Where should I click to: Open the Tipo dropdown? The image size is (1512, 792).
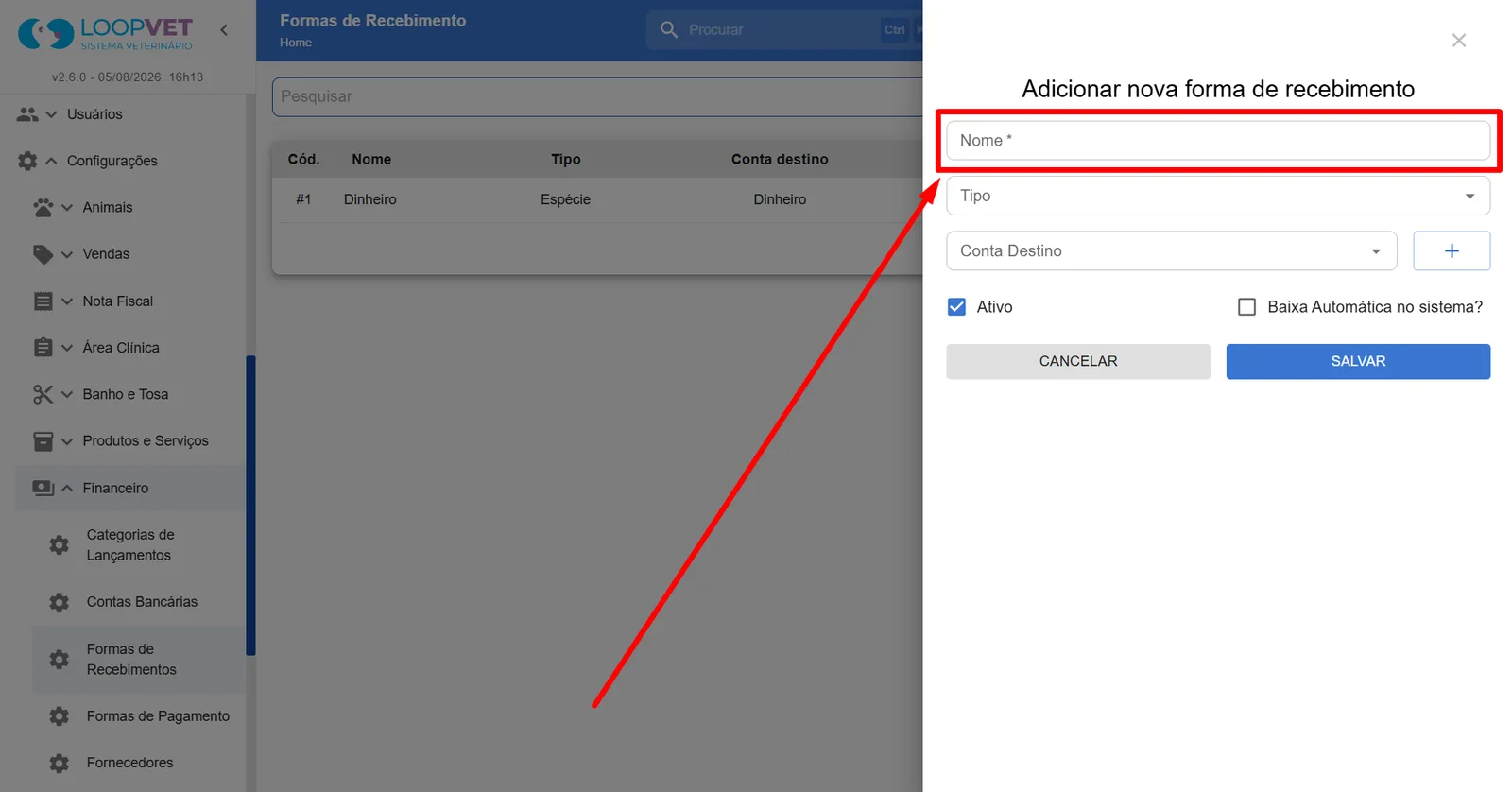click(x=1218, y=196)
